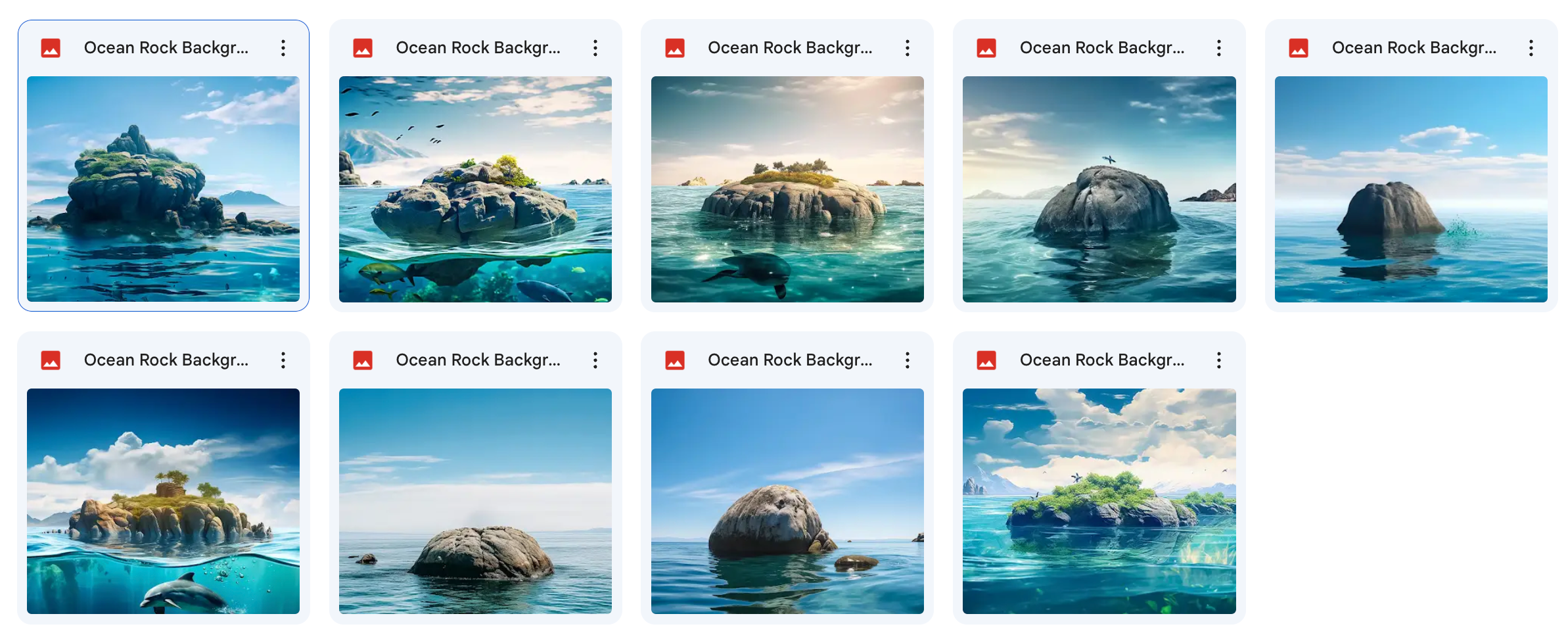1568x639 pixels.
Task: Click 'Ocean Rock Backgr...' title above sea turtle image
Action: [x=791, y=48]
